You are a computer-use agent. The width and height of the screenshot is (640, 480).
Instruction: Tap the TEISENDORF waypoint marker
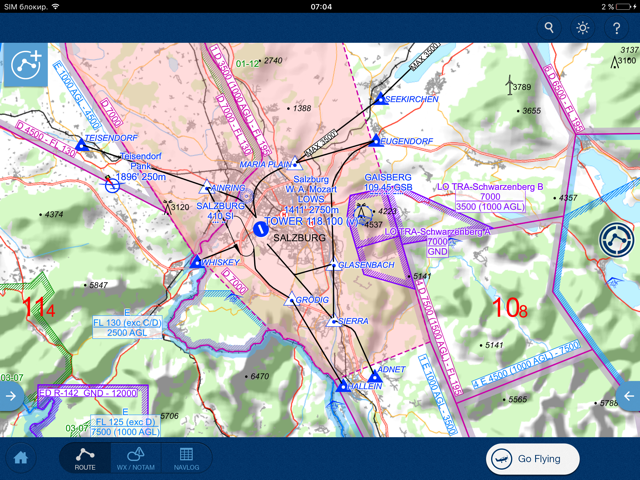tap(82, 146)
